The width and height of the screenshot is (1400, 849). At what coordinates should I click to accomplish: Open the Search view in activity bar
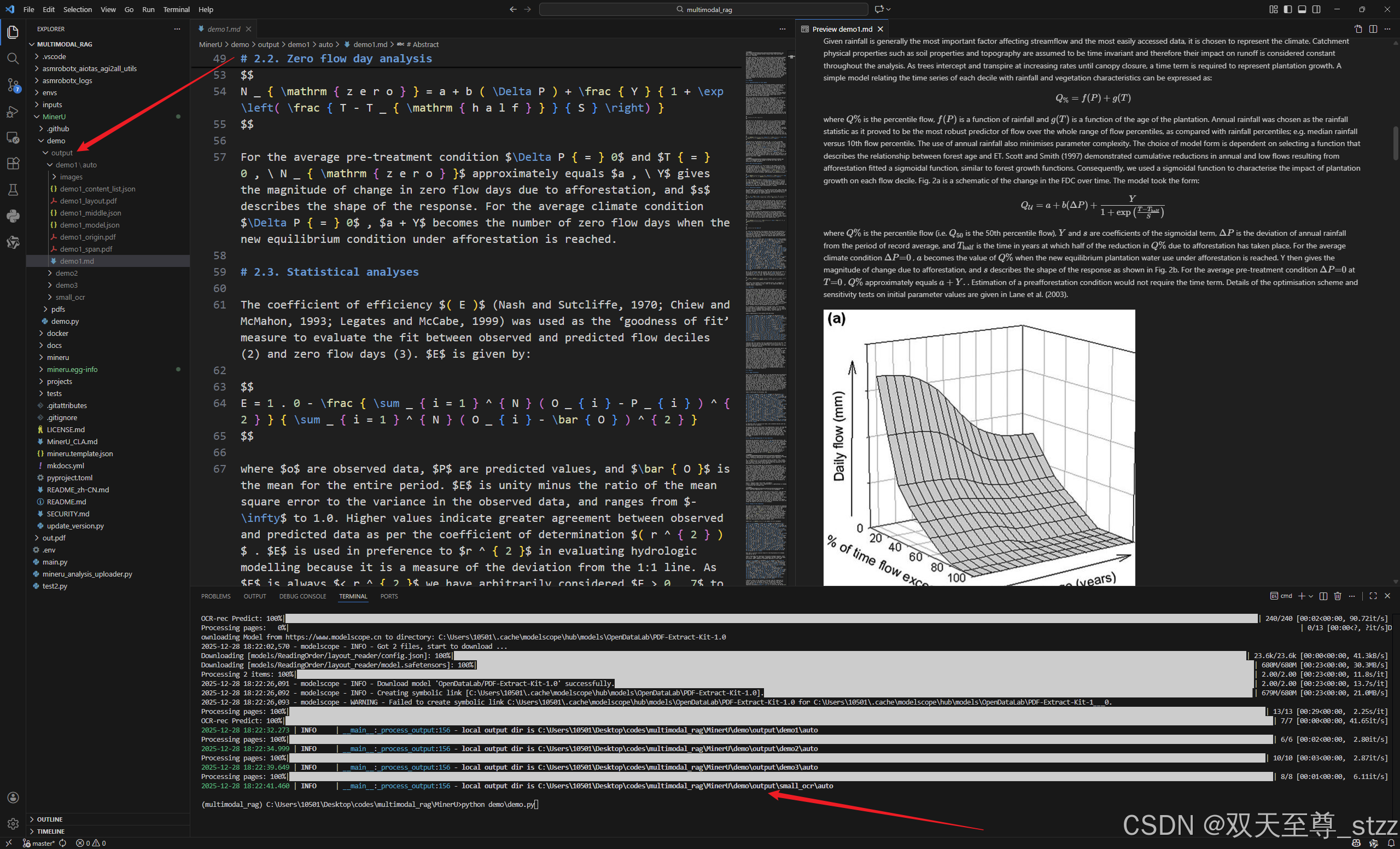(13, 58)
